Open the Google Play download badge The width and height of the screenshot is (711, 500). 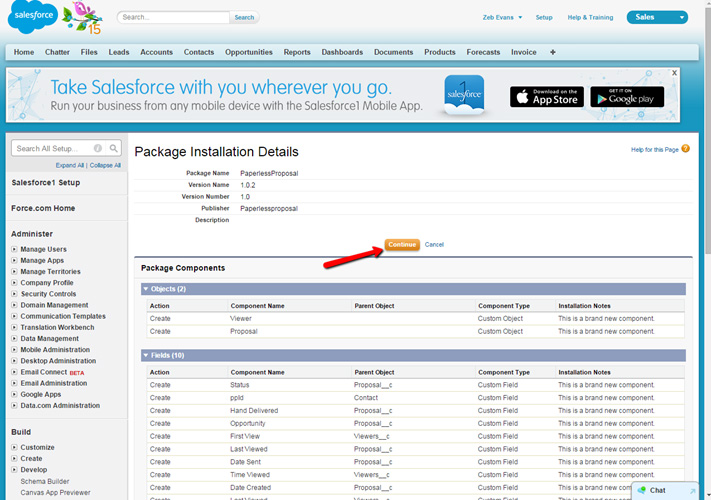pos(627,97)
